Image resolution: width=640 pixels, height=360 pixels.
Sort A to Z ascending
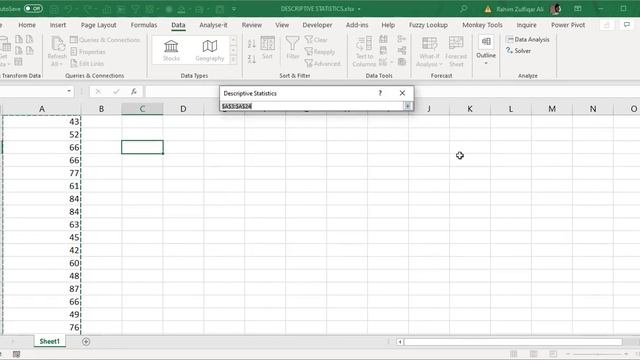pos(251,43)
